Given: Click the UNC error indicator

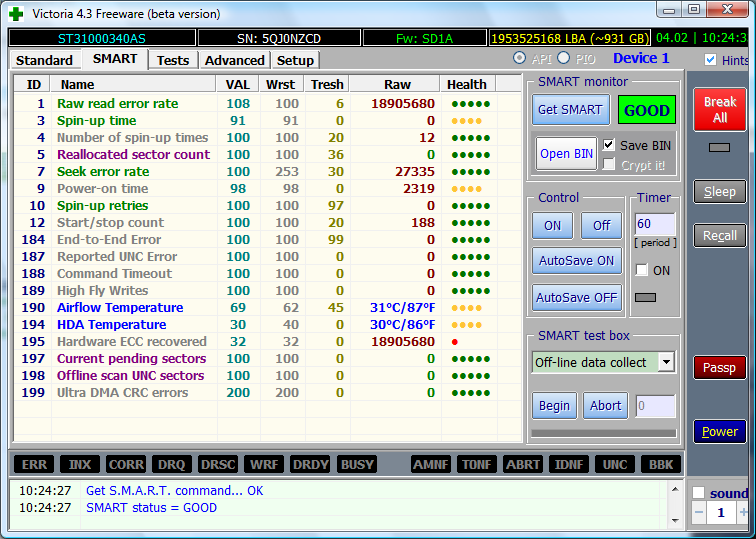Looking at the screenshot, I should pos(615,465).
